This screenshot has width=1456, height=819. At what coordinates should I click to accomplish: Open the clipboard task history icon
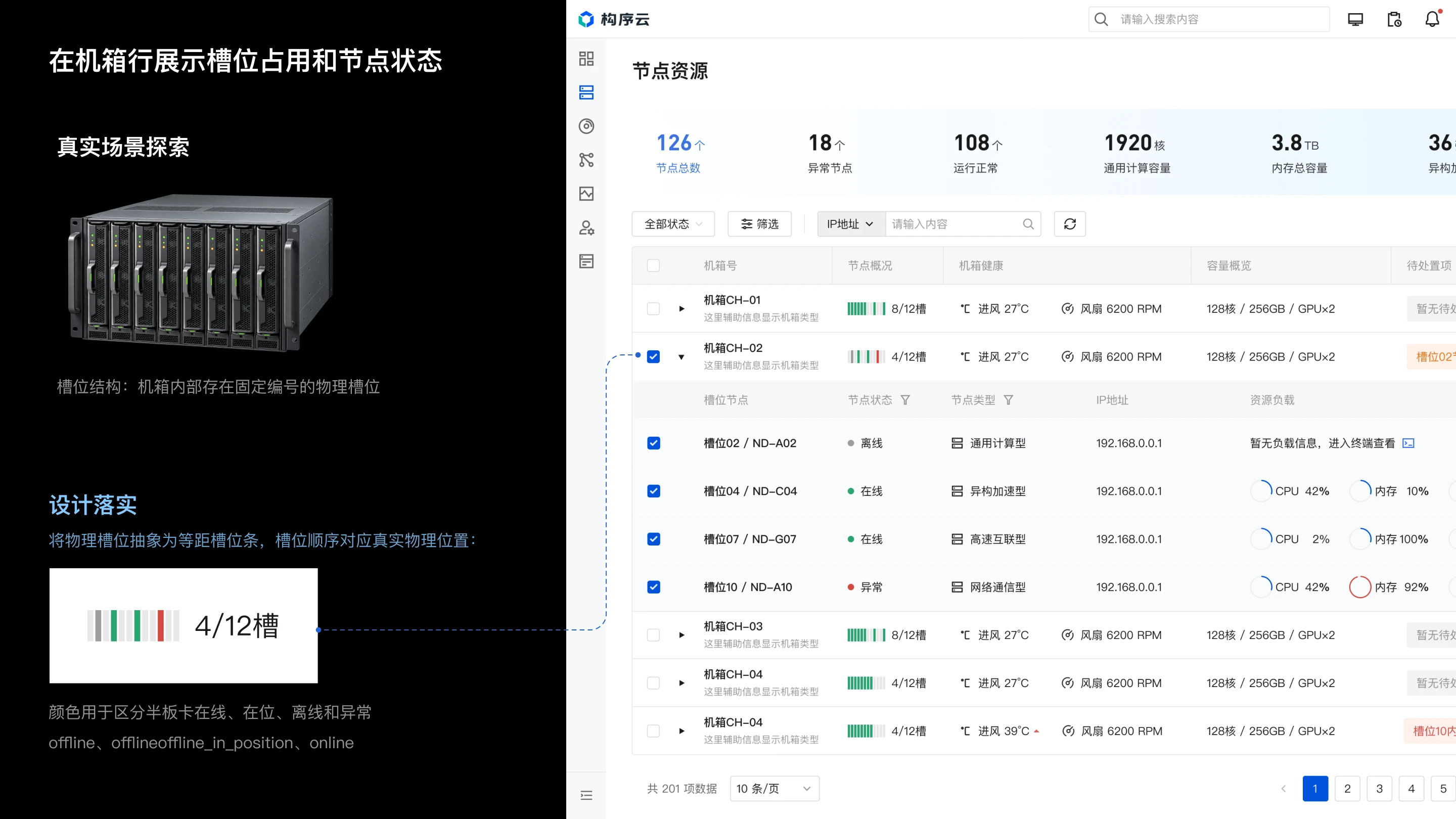[1394, 19]
